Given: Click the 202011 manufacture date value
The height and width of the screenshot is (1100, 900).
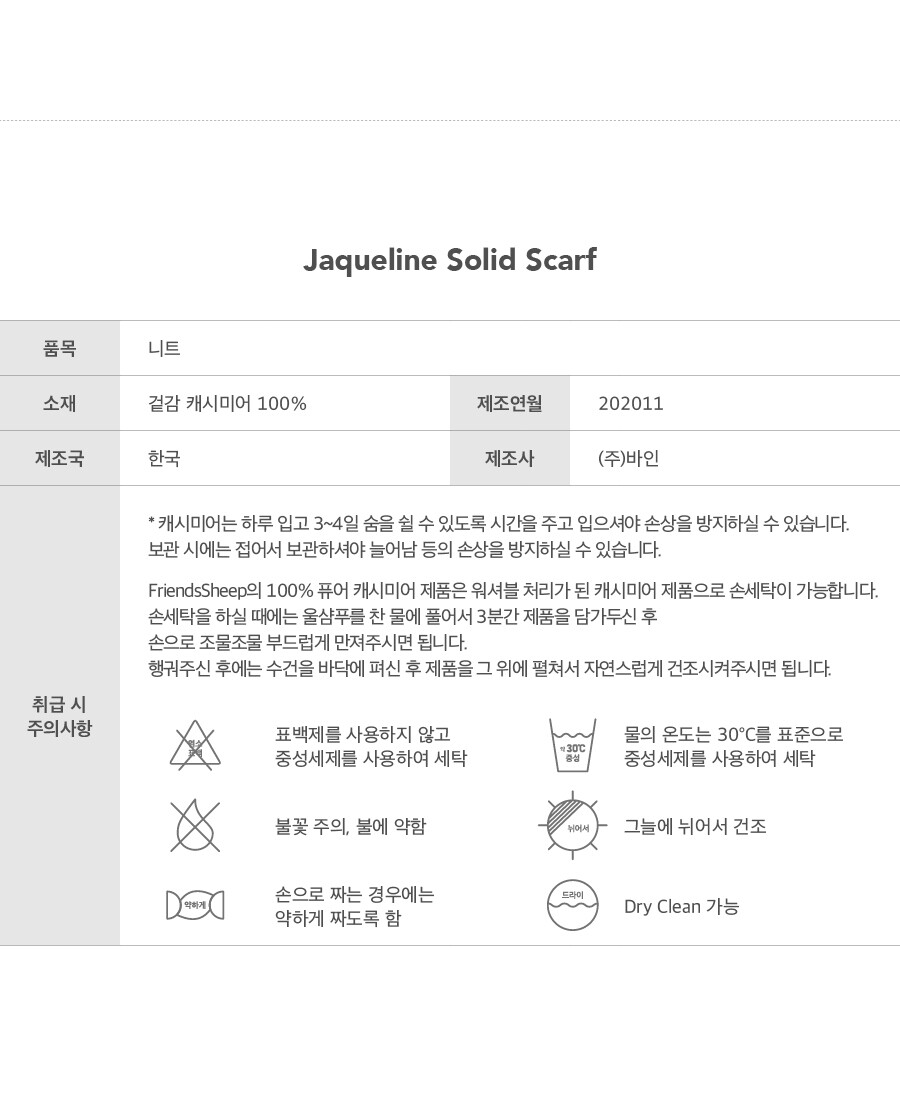Looking at the screenshot, I should tap(630, 404).
